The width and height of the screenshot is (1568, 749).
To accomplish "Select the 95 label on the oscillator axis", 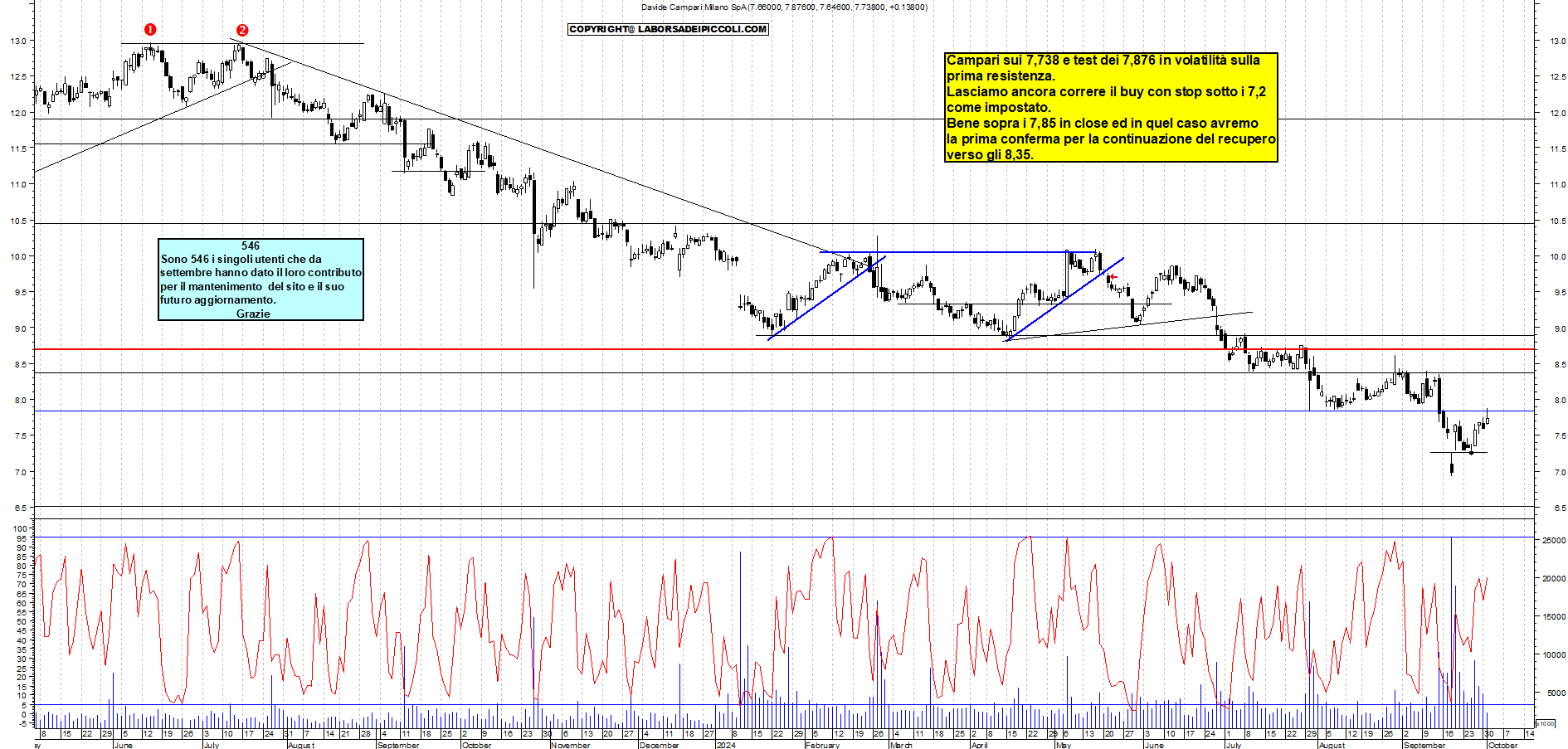I will (x=22, y=538).
